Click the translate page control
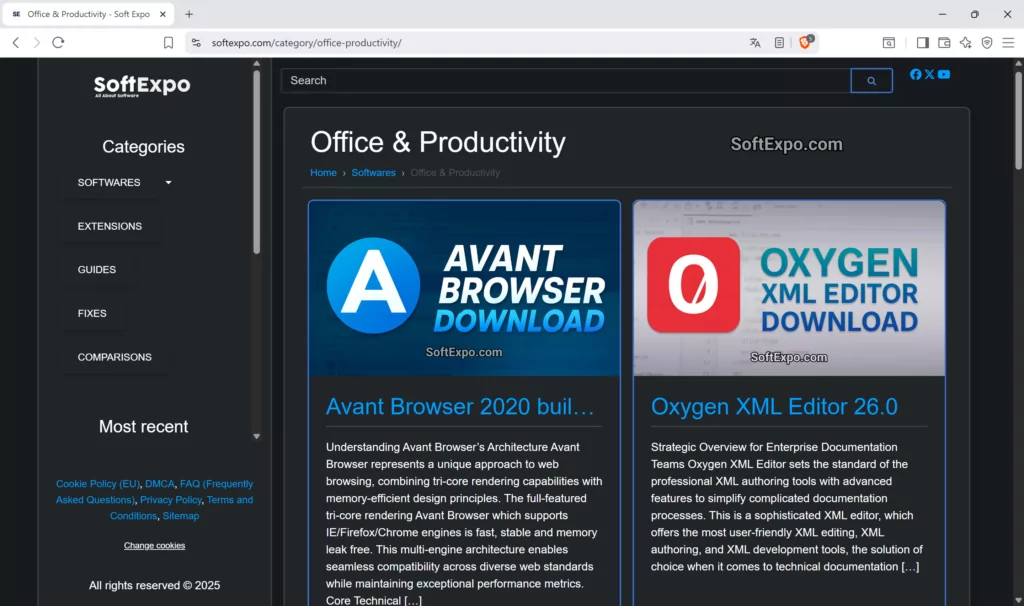The height and width of the screenshot is (606, 1024). (x=755, y=43)
